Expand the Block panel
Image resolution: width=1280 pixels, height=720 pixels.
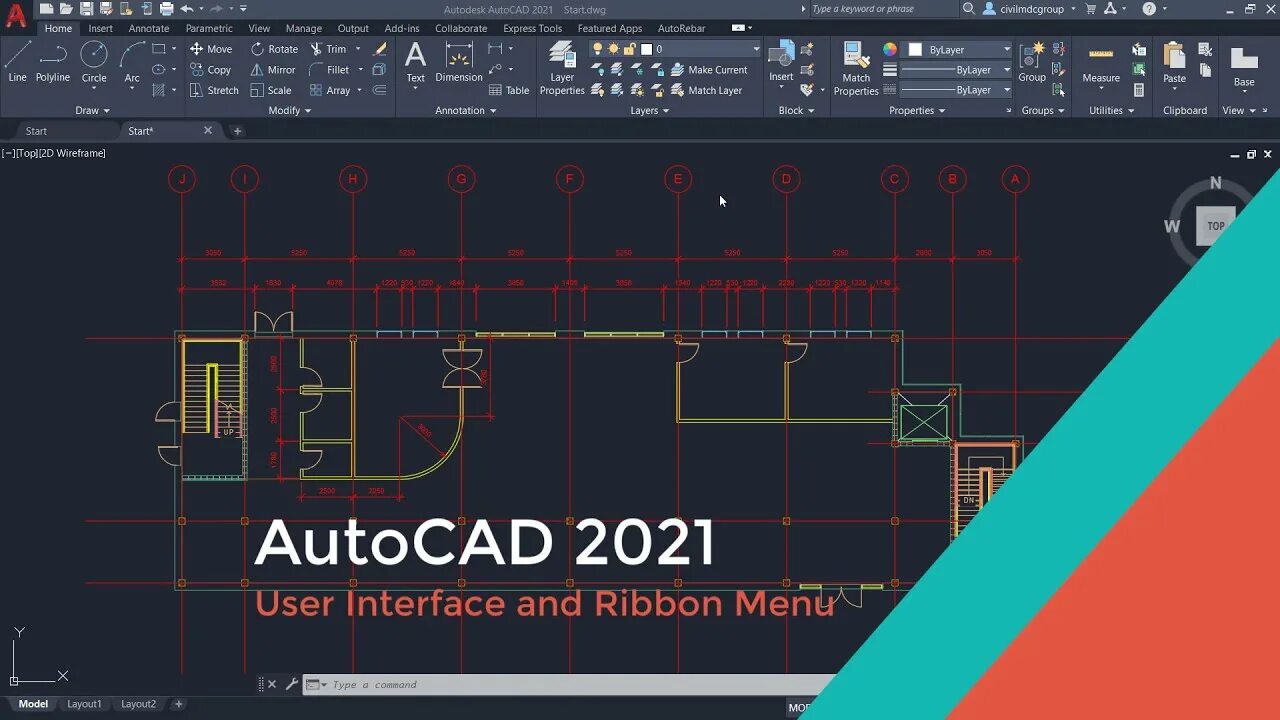[797, 110]
